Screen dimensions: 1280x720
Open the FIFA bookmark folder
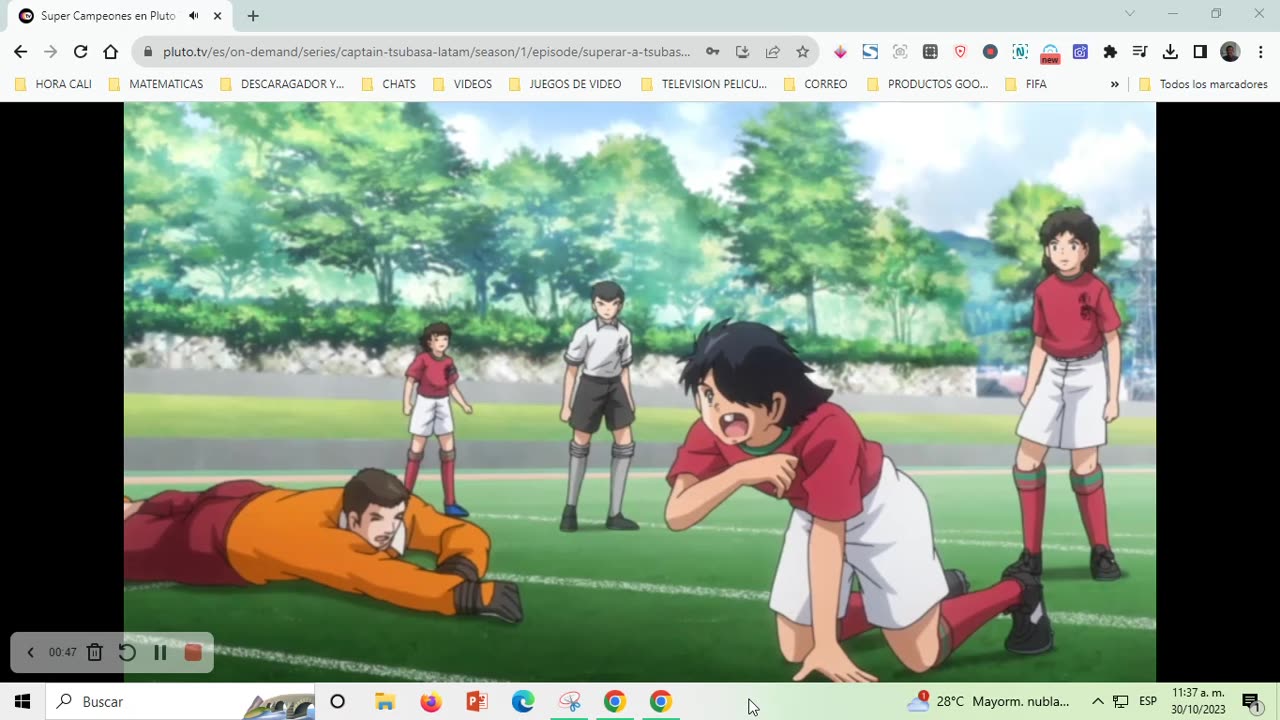[x=1026, y=84]
